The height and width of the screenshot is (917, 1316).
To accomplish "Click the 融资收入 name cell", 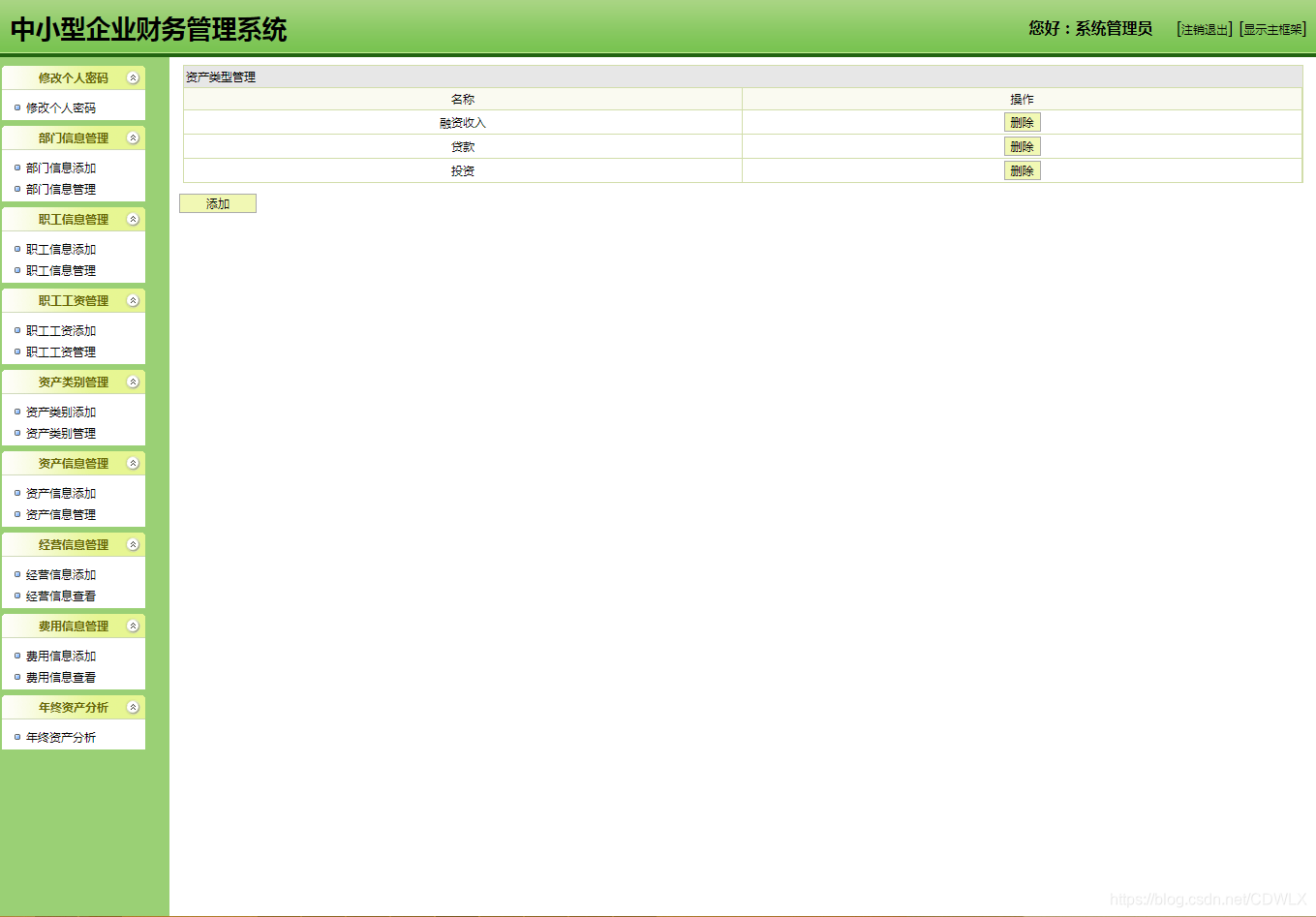I will [463, 123].
